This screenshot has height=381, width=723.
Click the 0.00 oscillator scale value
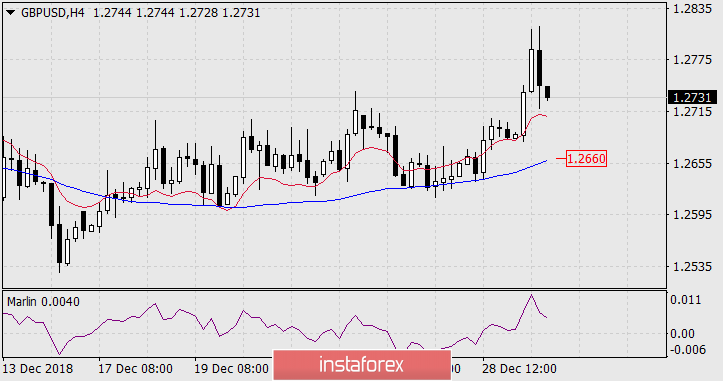pyautogui.click(x=682, y=333)
